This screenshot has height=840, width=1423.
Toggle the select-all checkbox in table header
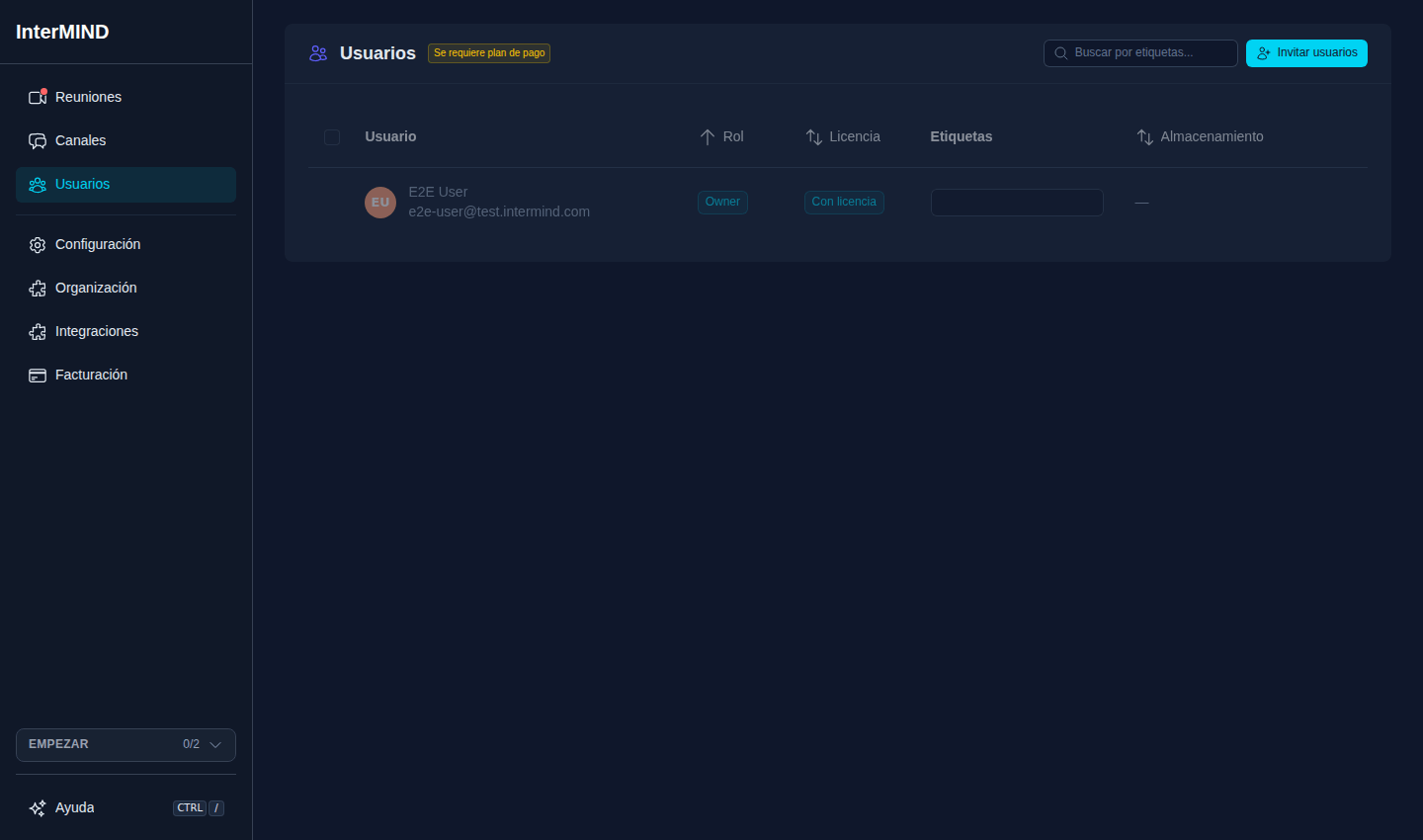coord(332,136)
